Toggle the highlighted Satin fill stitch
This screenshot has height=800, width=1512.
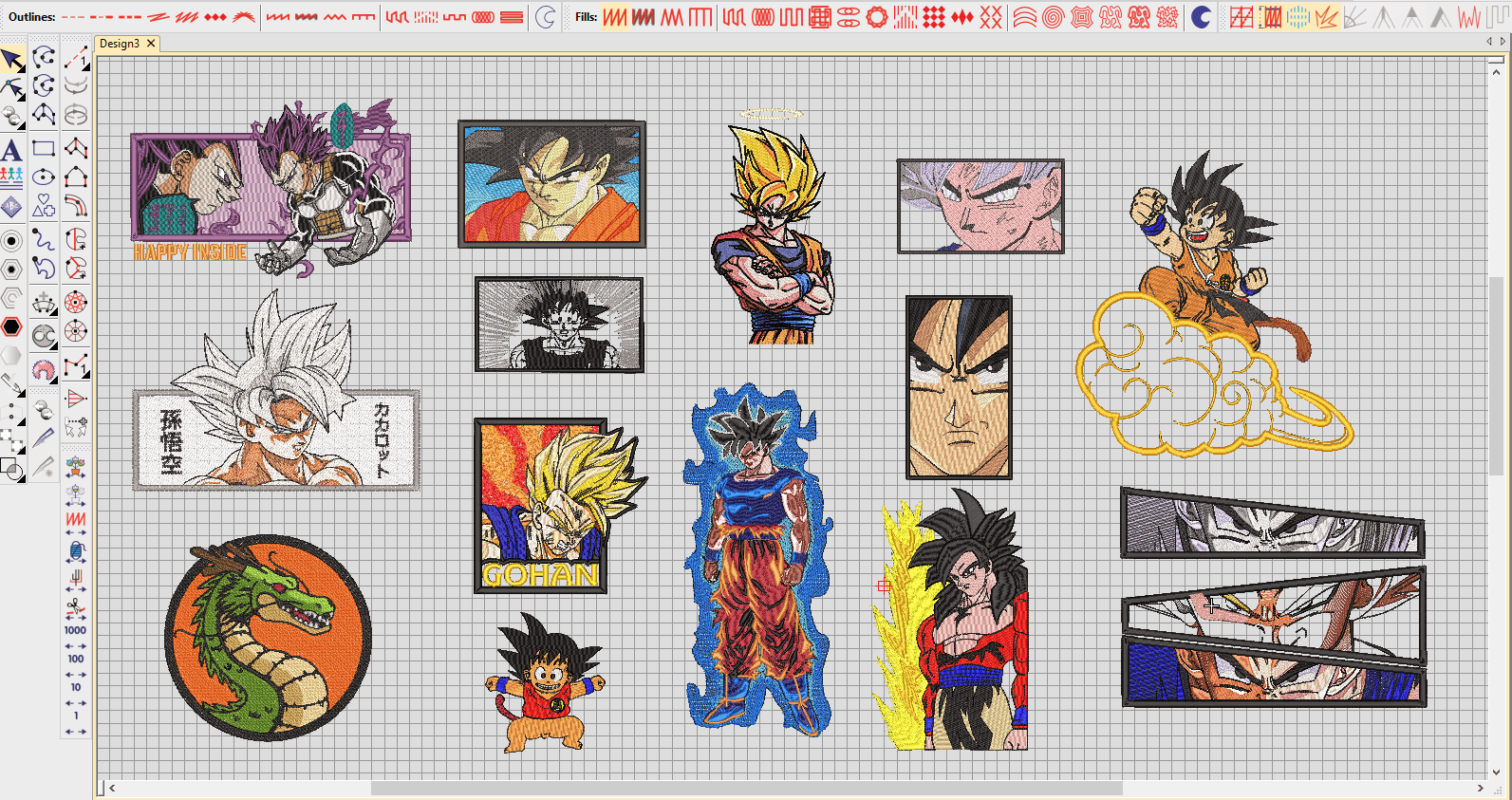(x=615, y=17)
